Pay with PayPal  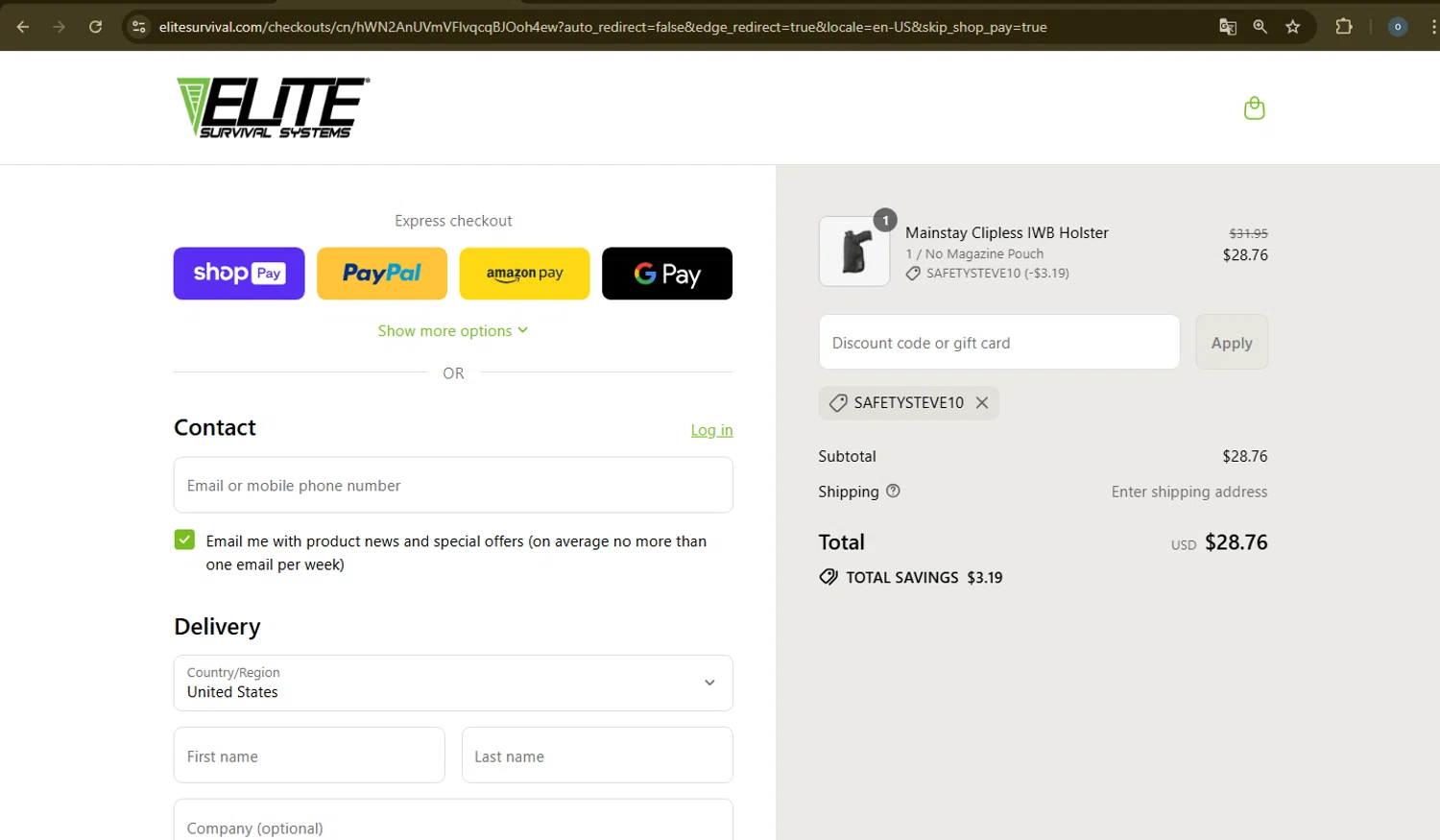click(382, 274)
